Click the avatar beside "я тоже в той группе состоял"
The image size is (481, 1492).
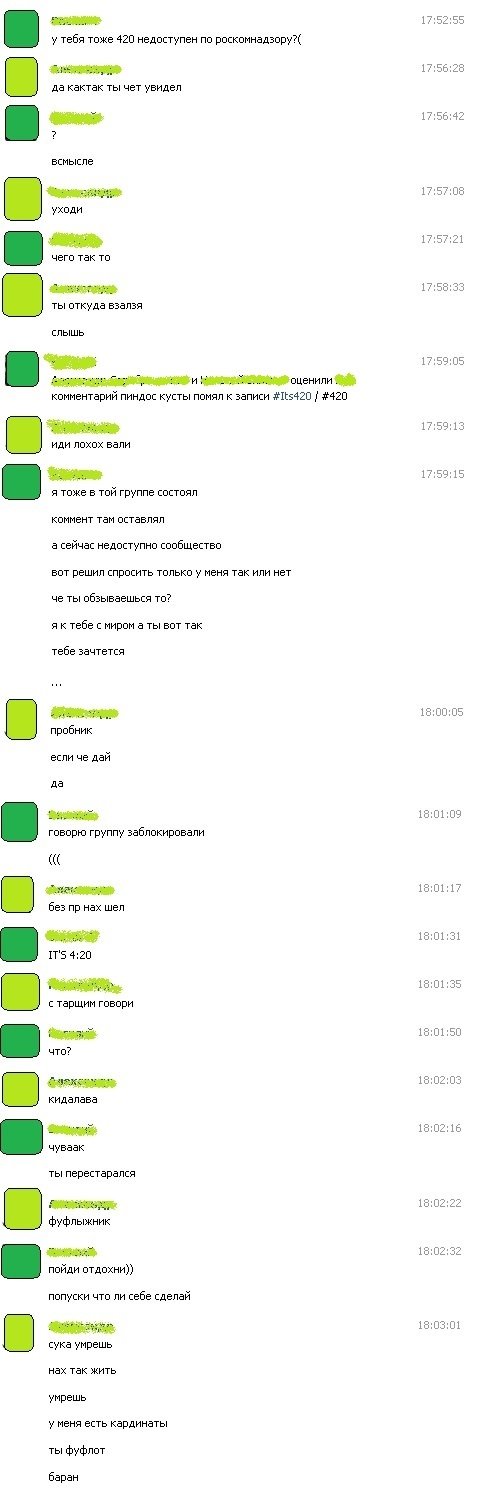pos(22,482)
